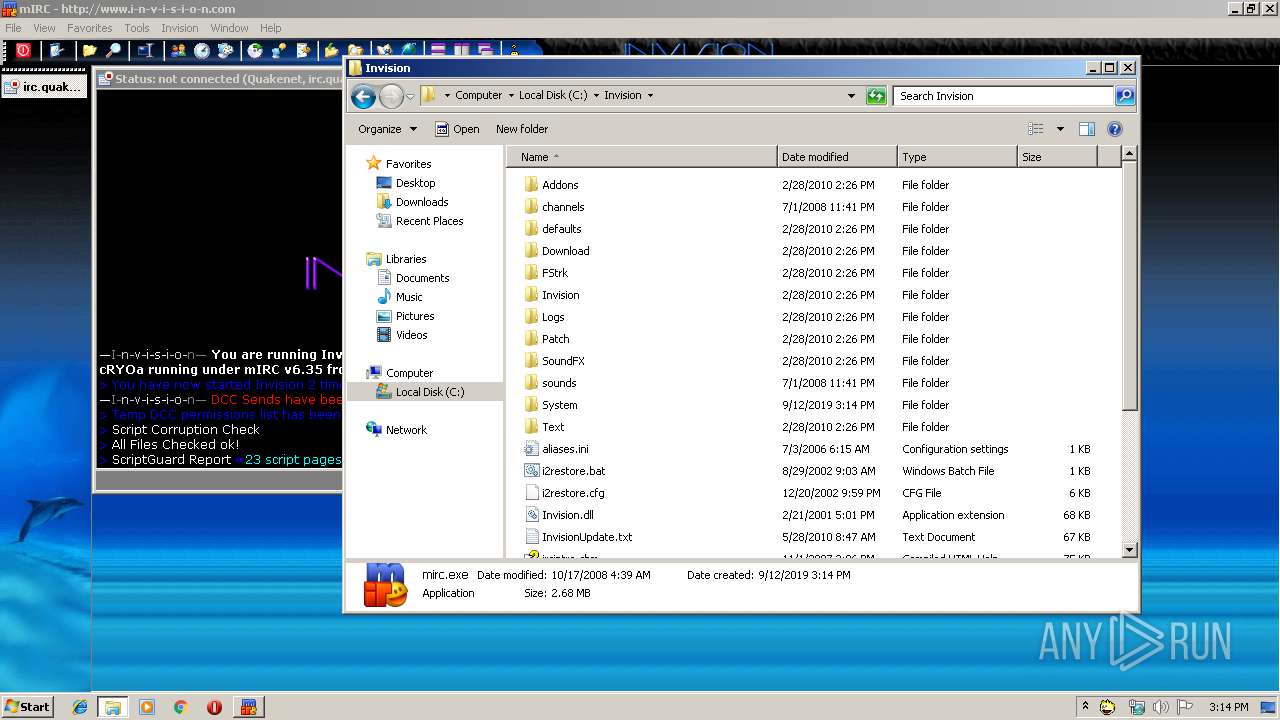
Task: Click the red Connect icon in mIRC toolbar
Action: [x=23, y=50]
